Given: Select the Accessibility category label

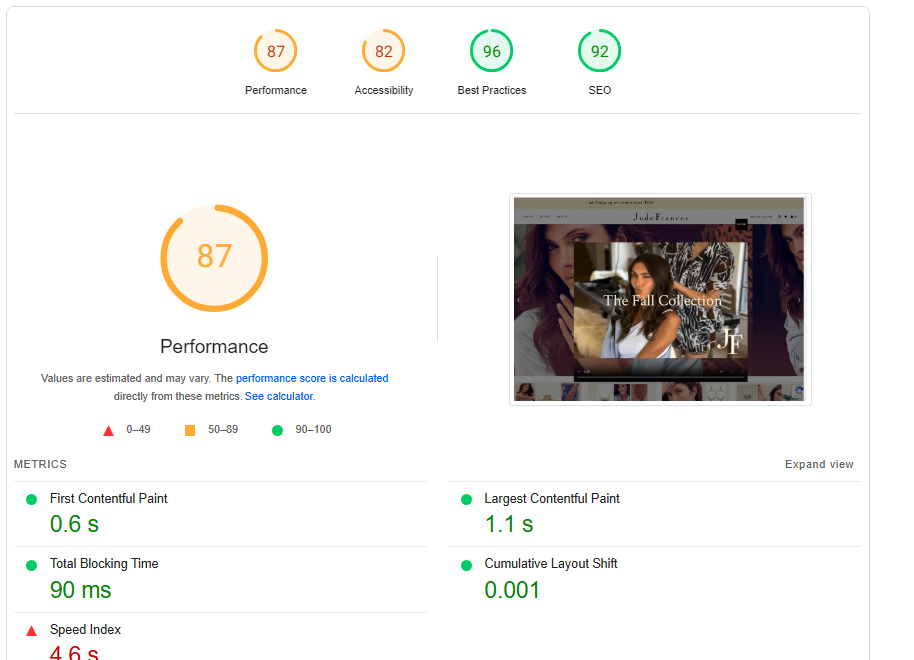Looking at the screenshot, I should [384, 90].
